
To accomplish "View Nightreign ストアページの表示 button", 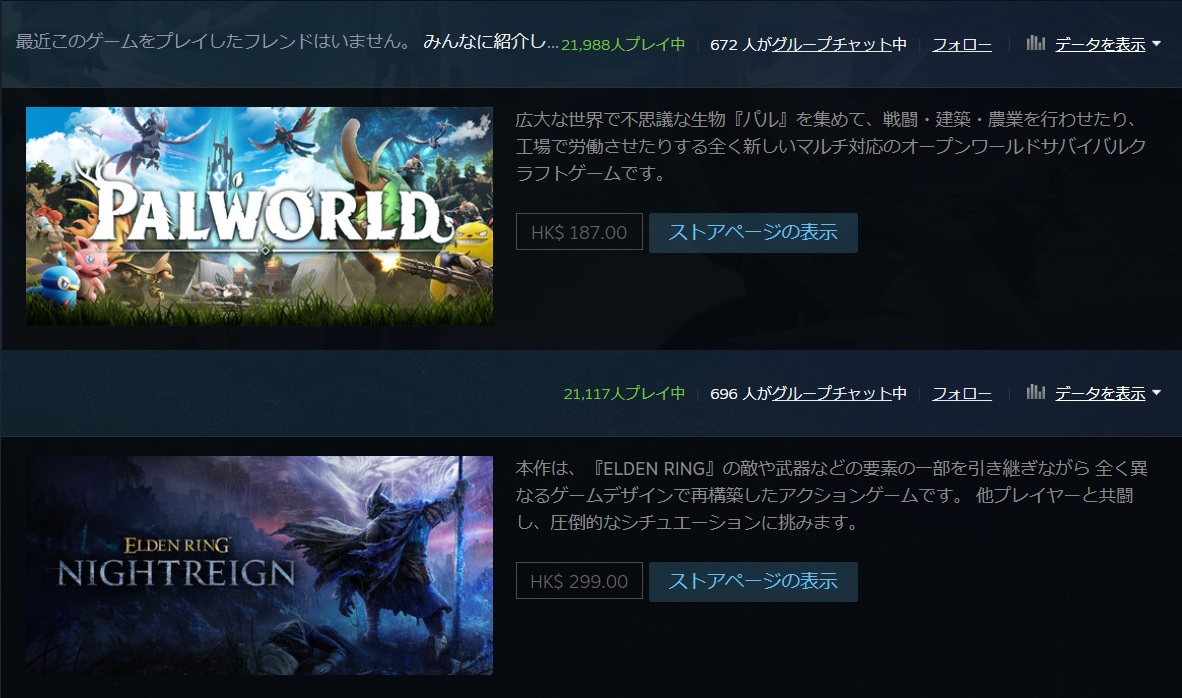I will [x=753, y=581].
